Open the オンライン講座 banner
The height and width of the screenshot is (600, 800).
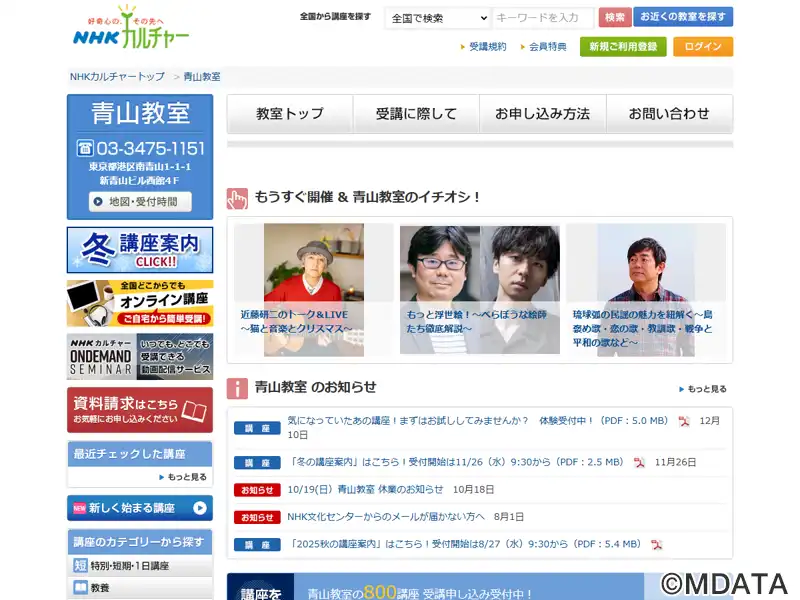[x=140, y=303]
